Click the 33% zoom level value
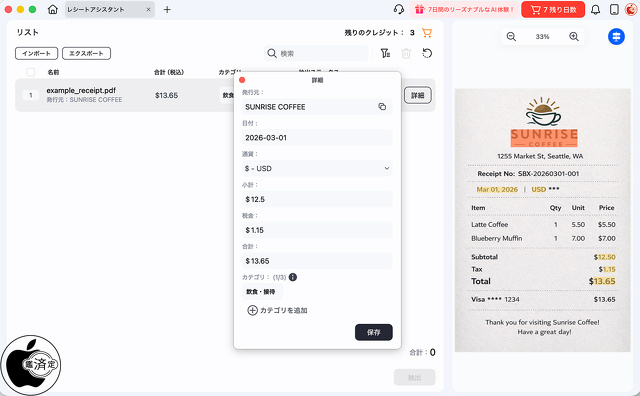Image resolution: width=640 pixels, height=396 pixels. click(542, 37)
